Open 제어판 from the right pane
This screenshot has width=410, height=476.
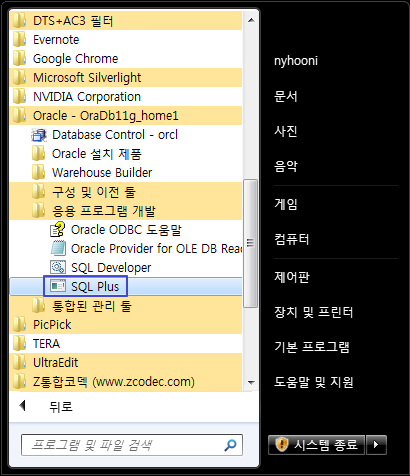292,277
